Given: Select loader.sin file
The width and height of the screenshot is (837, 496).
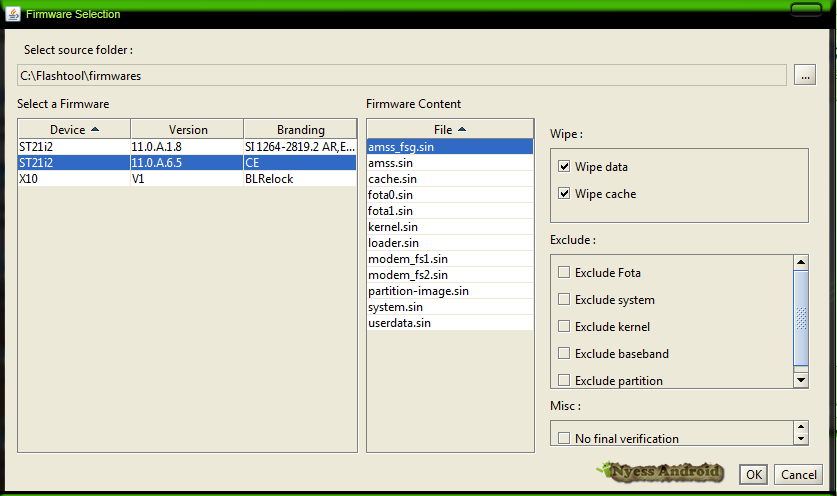Looking at the screenshot, I should tap(450, 243).
